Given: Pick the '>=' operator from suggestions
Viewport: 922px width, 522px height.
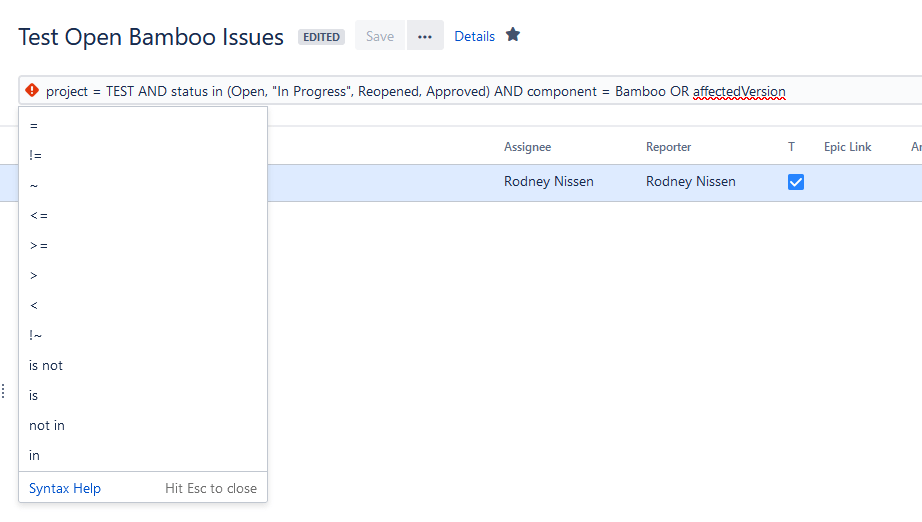Looking at the screenshot, I should click(38, 246).
